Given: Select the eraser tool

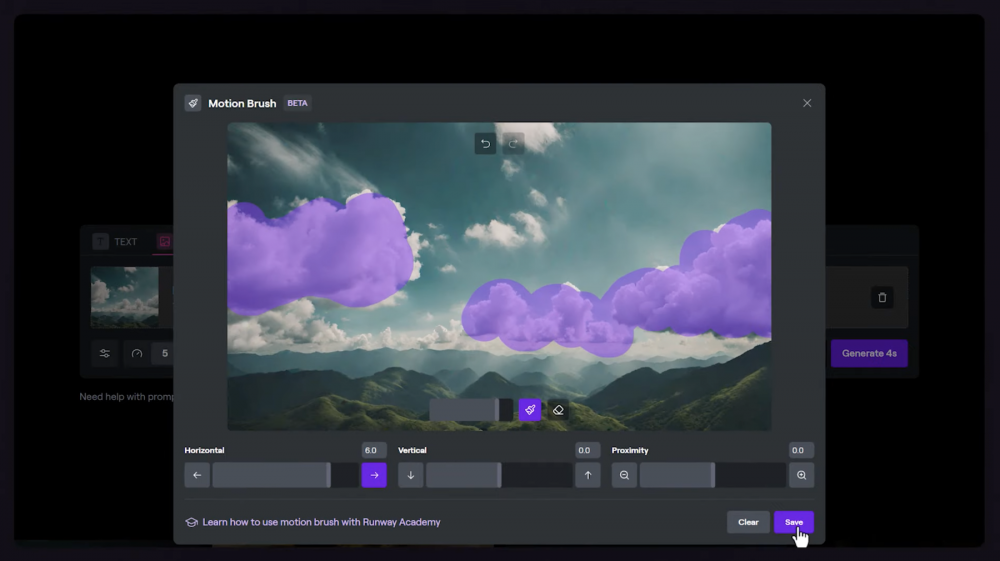Looking at the screenshot, I should [558, 410].
